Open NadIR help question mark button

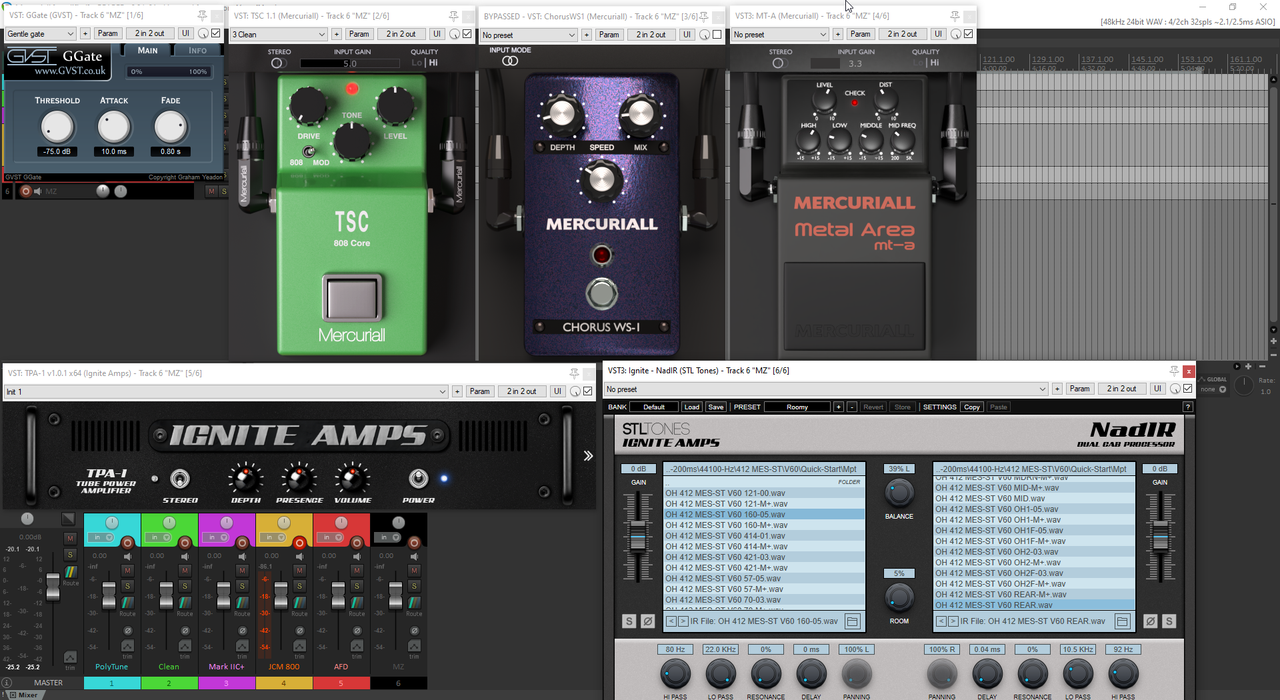(1188, 407)
